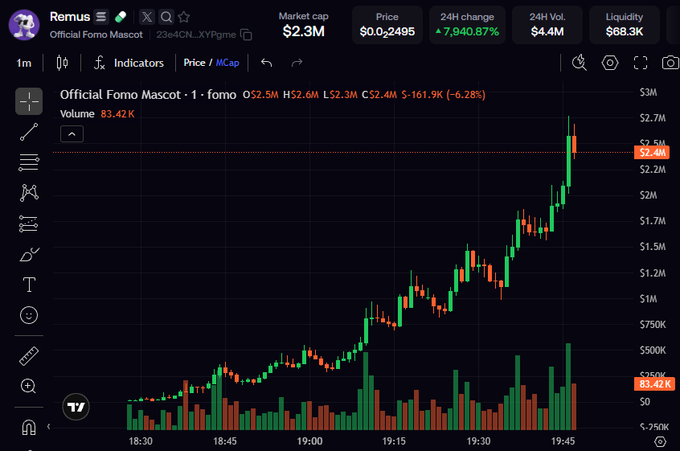This screenshot has height=451, width=680.
Task: Click the 83.42K volume axis label
Action: click(654, 384)
